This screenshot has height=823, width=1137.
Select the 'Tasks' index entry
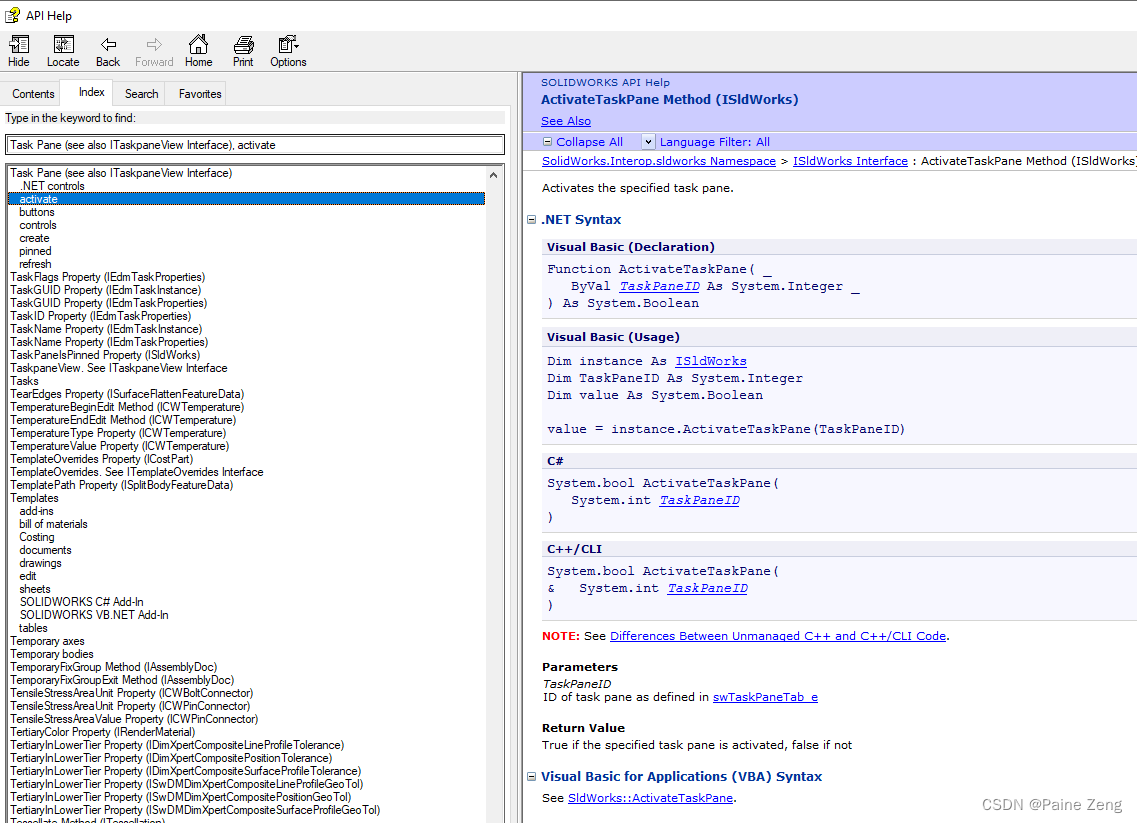pos(25,381)
